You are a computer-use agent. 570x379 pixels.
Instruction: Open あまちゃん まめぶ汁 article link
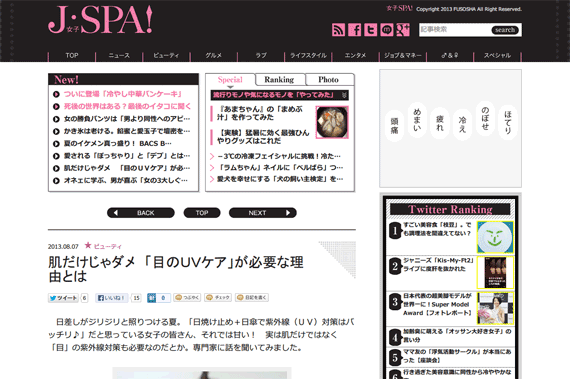(260, 113)
